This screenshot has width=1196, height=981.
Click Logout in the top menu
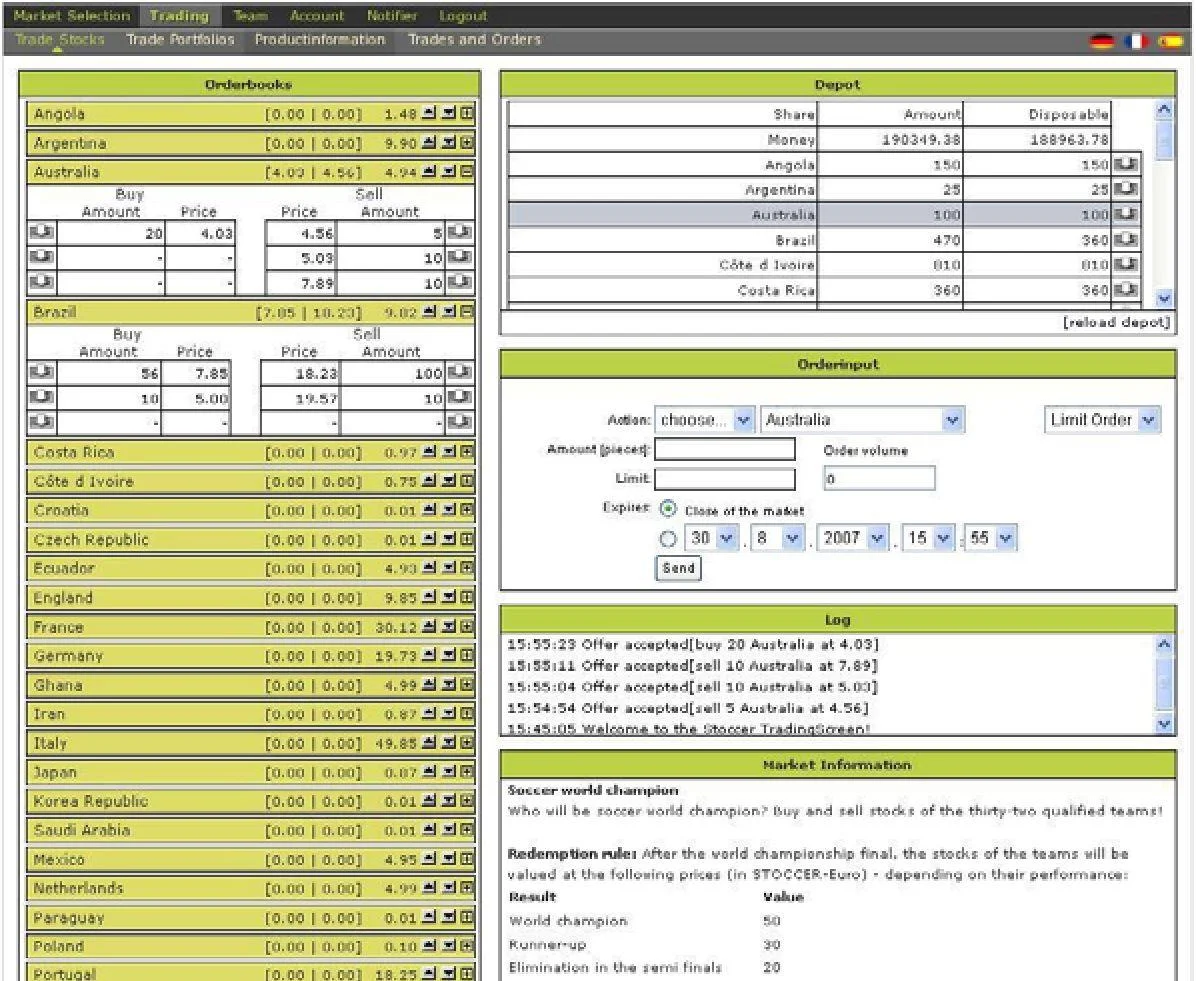(x=463, y=15)
